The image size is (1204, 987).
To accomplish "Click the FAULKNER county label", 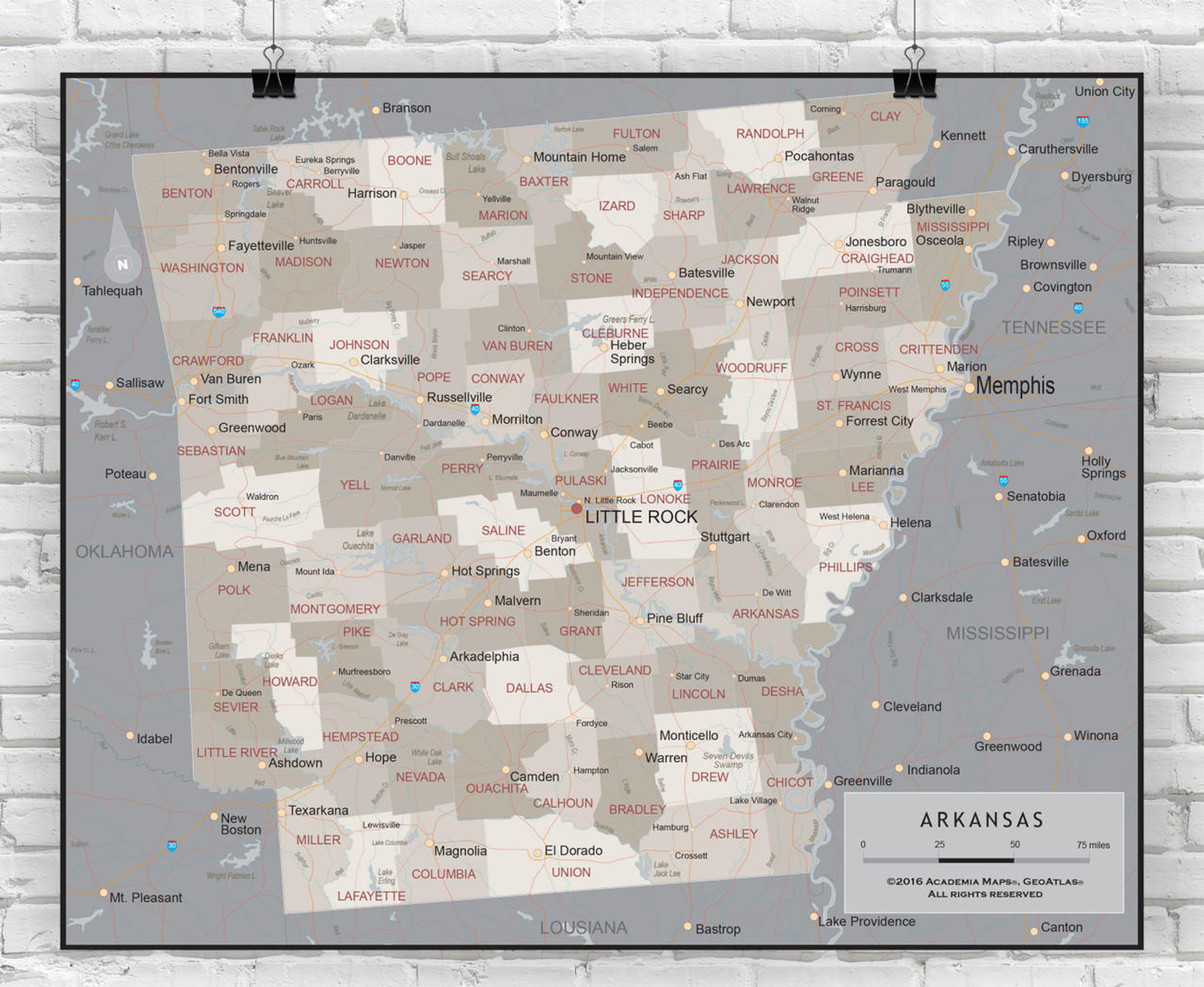I will [x=566, y=398].
